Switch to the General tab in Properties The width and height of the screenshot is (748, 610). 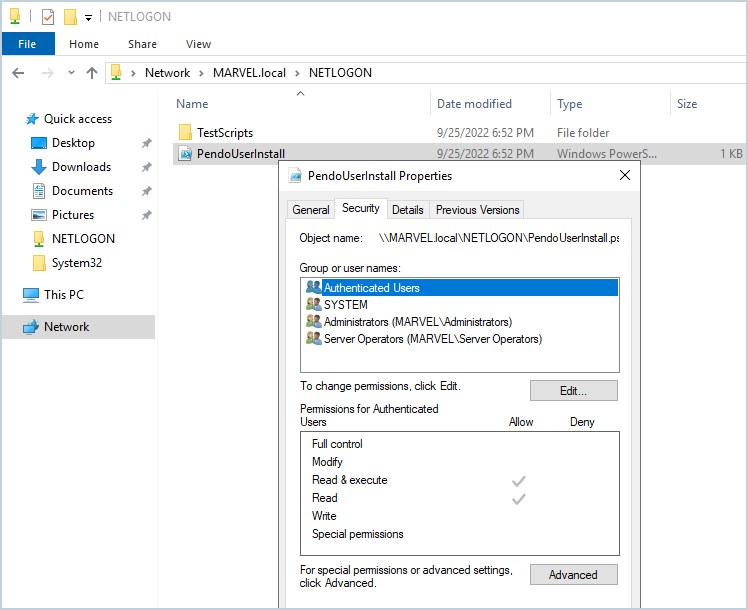click(x=311, y=210)
